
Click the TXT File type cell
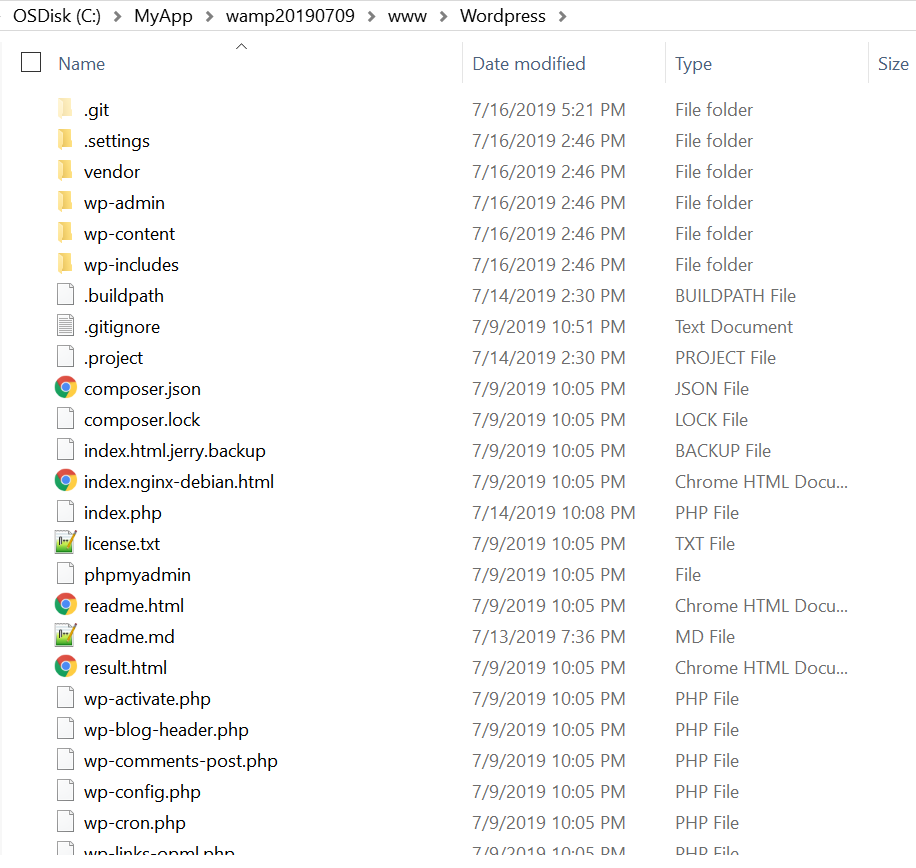click(705, 544)
